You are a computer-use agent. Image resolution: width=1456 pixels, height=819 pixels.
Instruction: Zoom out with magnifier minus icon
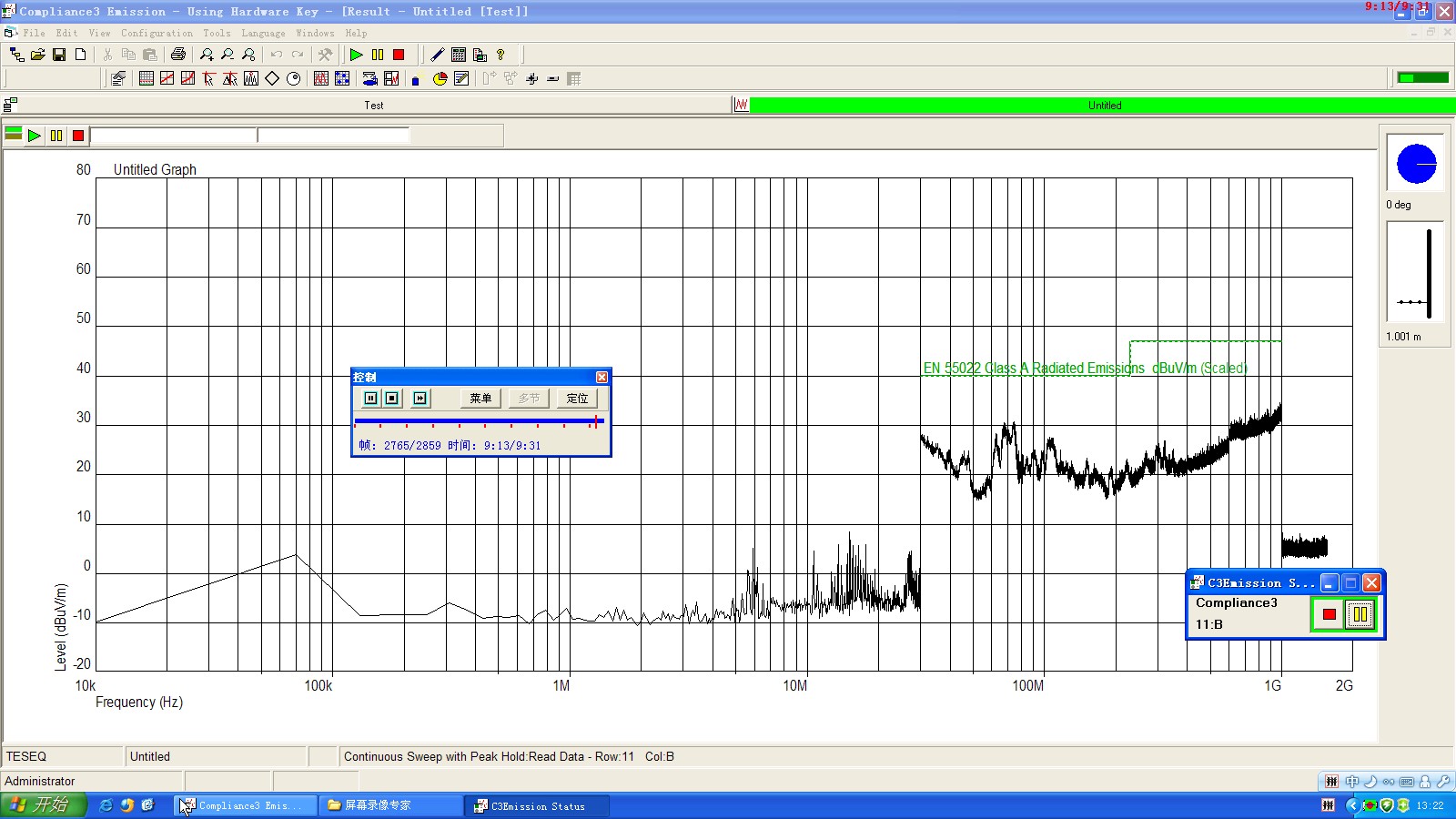coord(227,55)
